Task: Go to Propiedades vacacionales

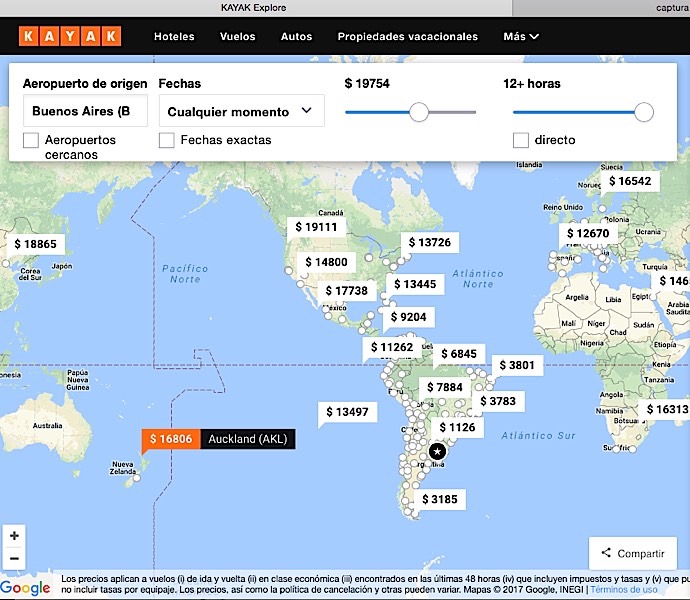Action: (x=407, y=37)
